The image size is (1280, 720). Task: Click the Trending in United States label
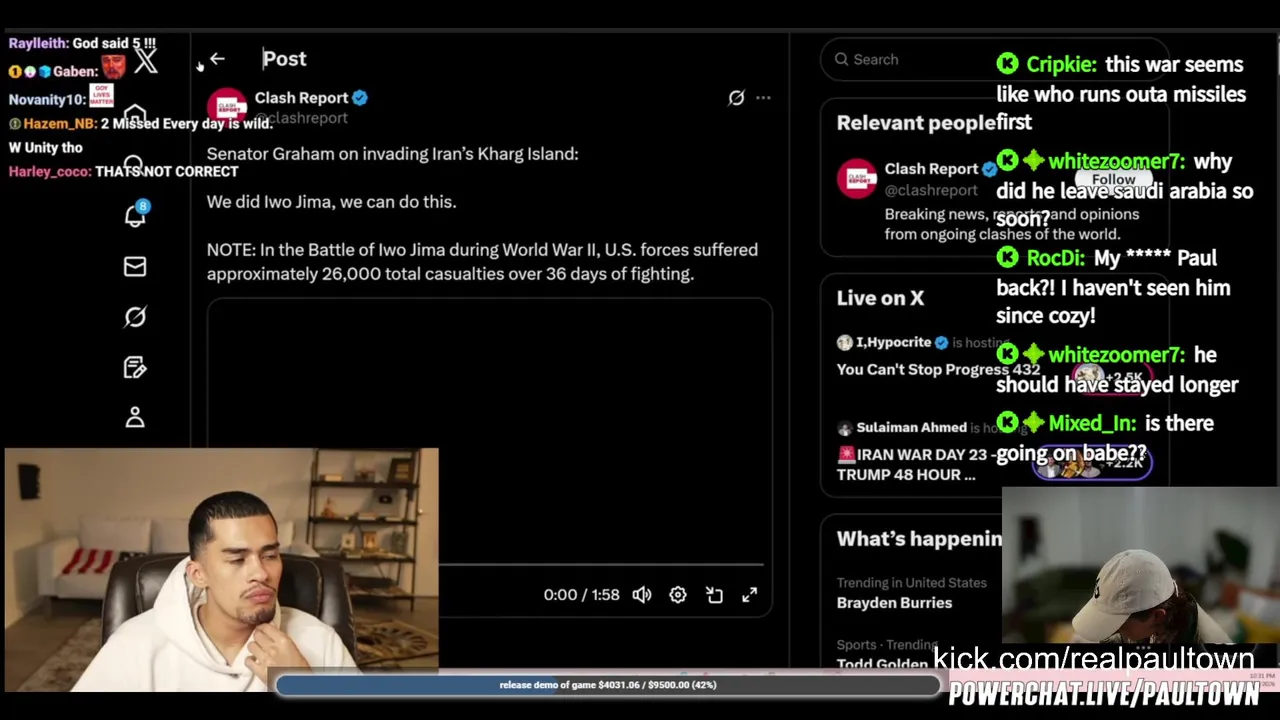point(911,583)
